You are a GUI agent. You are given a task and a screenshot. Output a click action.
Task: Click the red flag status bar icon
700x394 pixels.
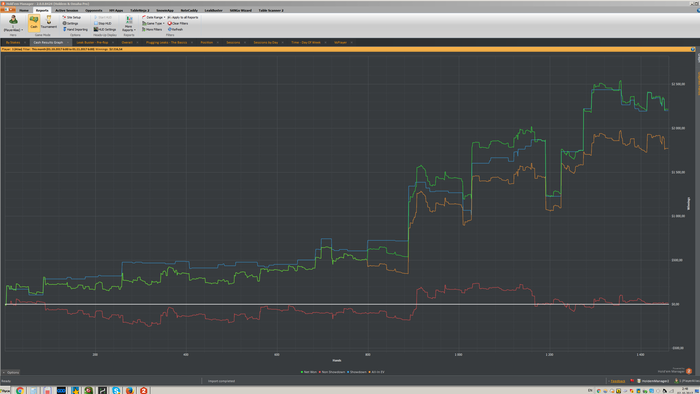tap(632, 381)
